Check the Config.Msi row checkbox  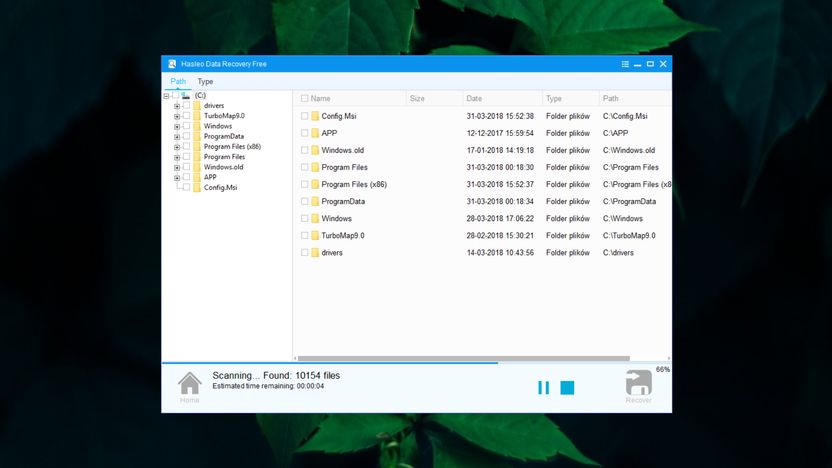pyautogui.click(x=305, y=116)
